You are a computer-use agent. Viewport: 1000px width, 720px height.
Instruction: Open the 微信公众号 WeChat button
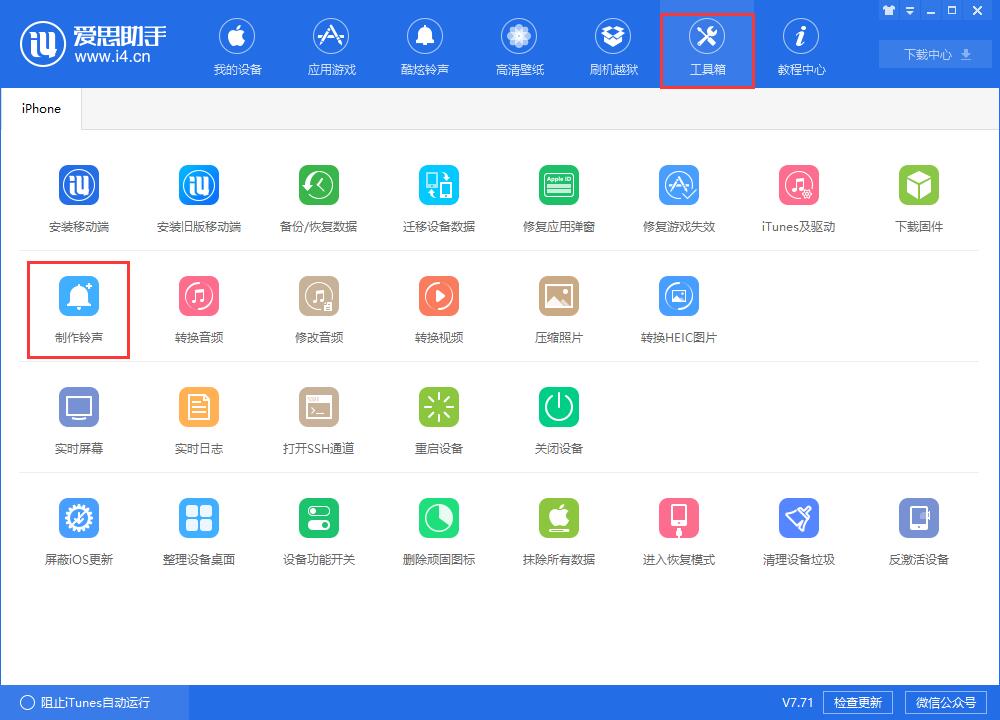[945, 702]
